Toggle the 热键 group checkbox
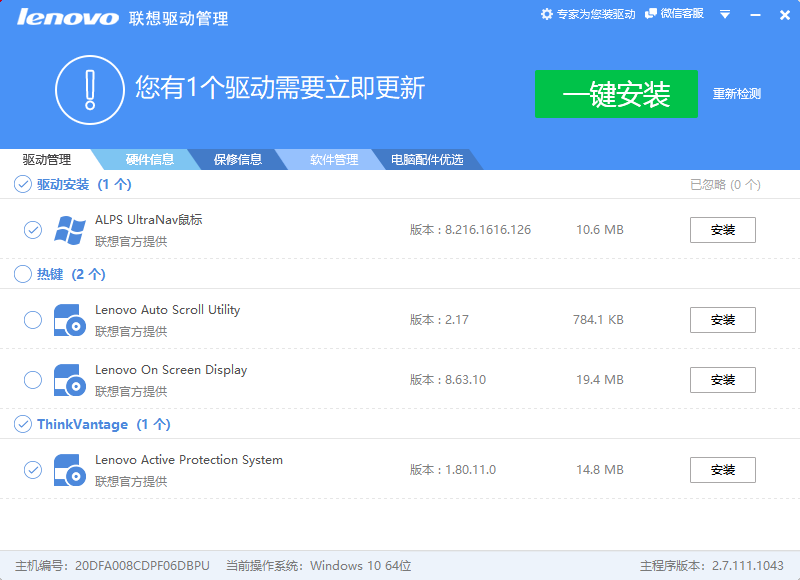Image resolution: width=800 pixels, height=580 pixels. pyautogui.click(x=22, y=274)
